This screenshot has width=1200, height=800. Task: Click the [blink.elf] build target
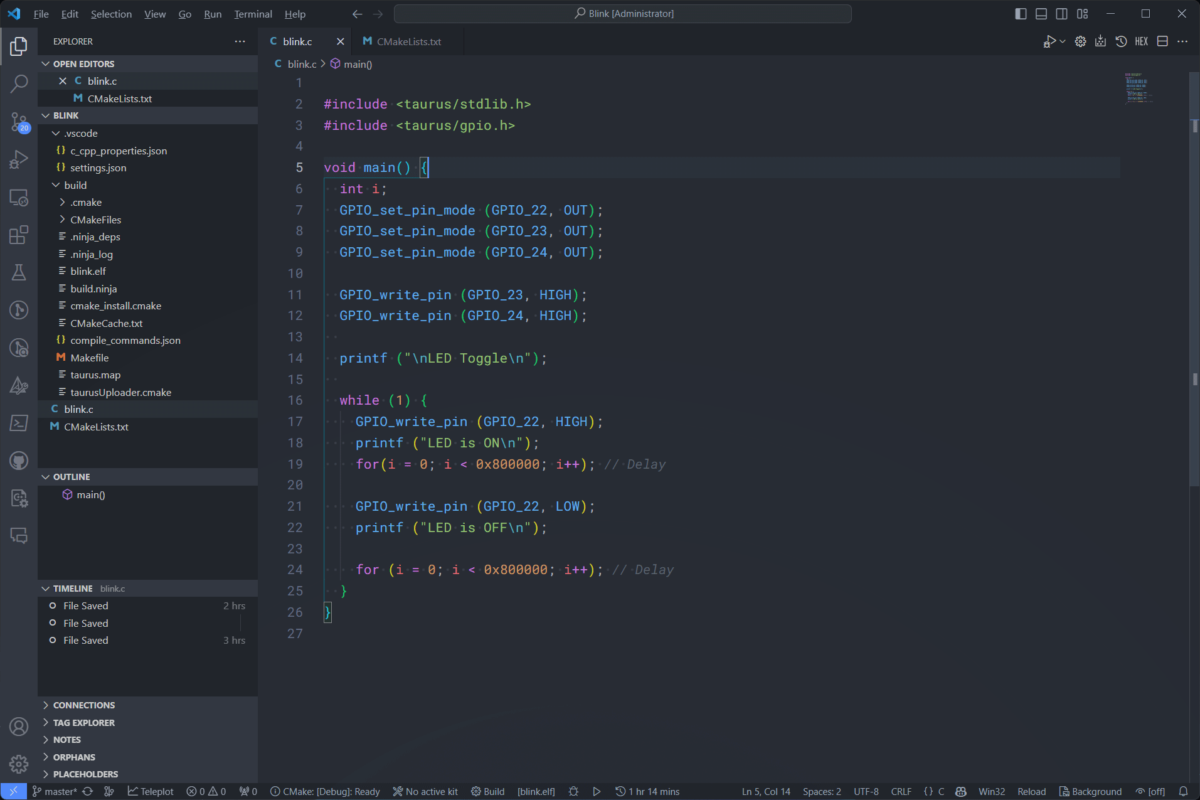click(x=538, y=791)
